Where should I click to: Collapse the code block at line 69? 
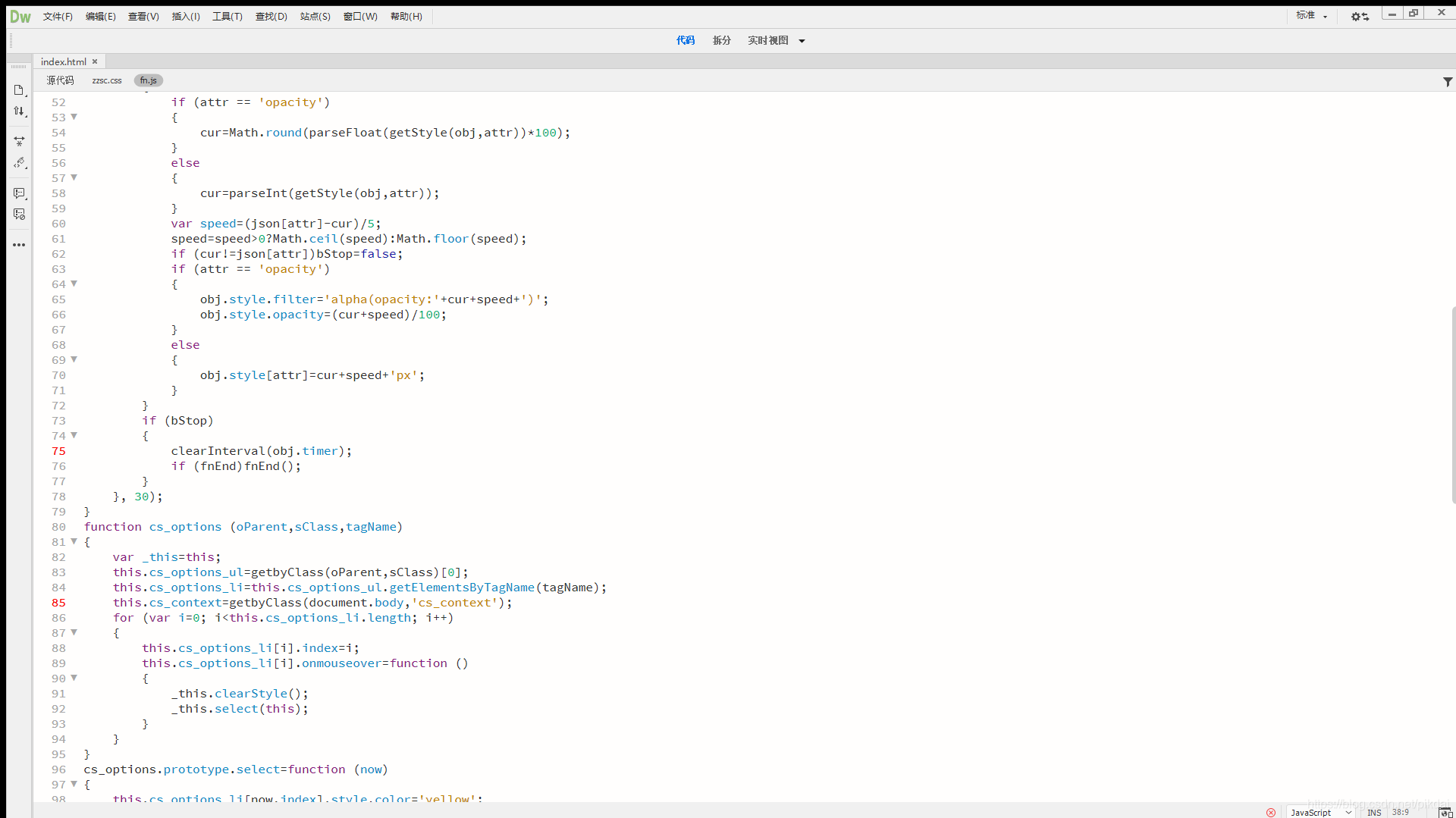pyautogui.click(x=74, y=359)
